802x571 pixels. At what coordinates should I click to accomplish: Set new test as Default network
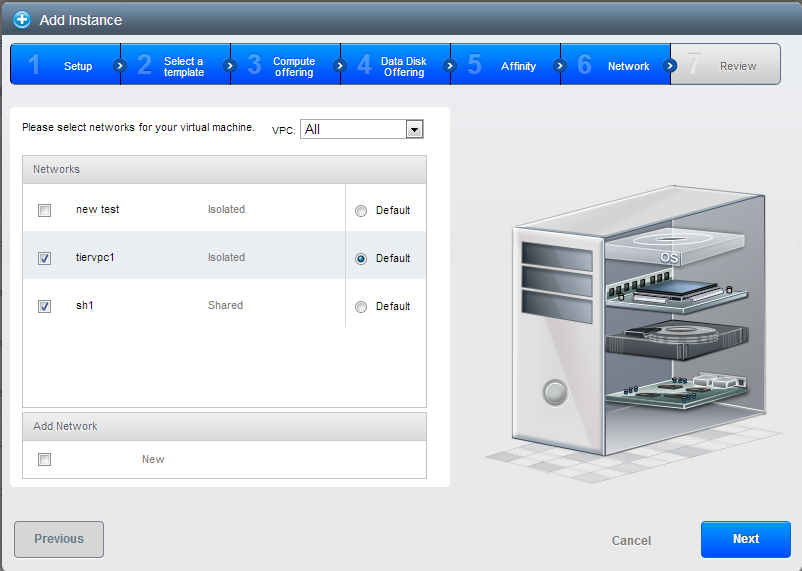pyautogui.click(x=361, y=211)
